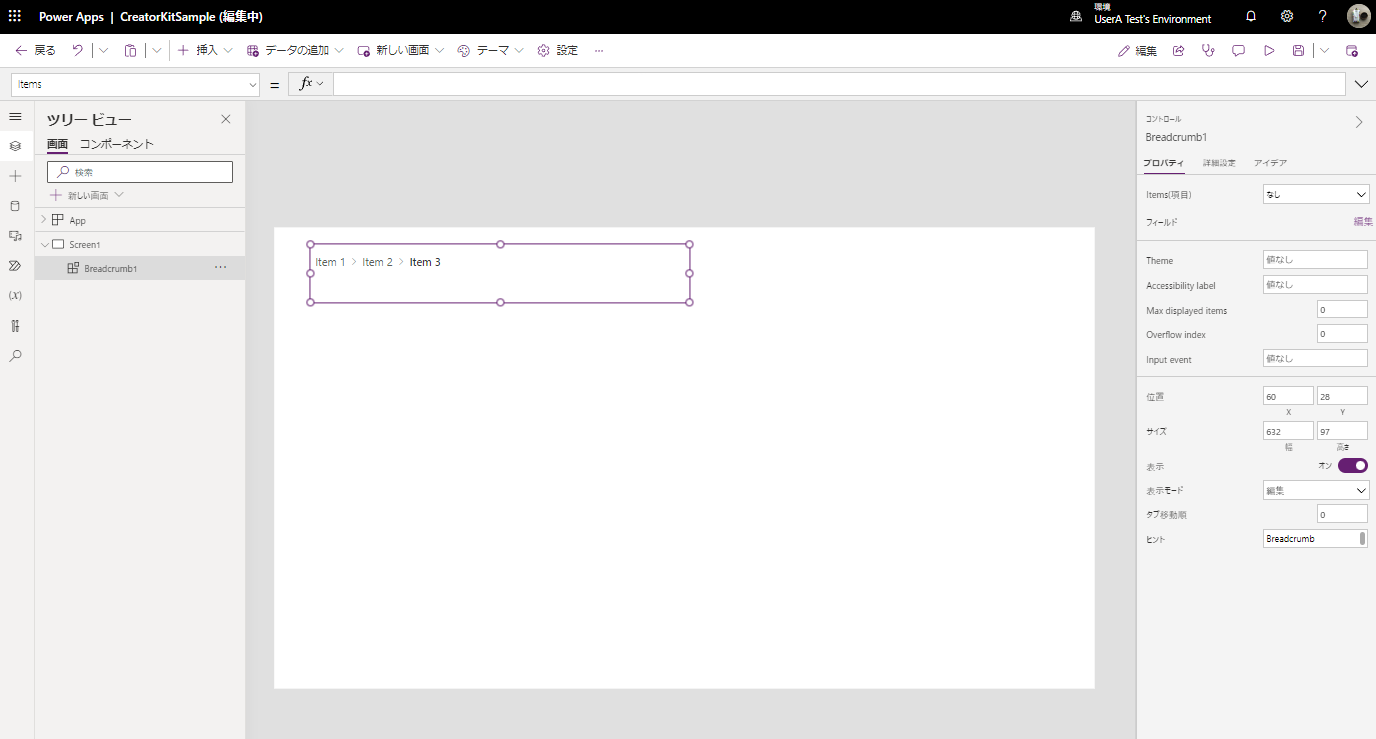Open the Power Automate panel
The width and height of the screenshot is (1376, 739).
15,266
